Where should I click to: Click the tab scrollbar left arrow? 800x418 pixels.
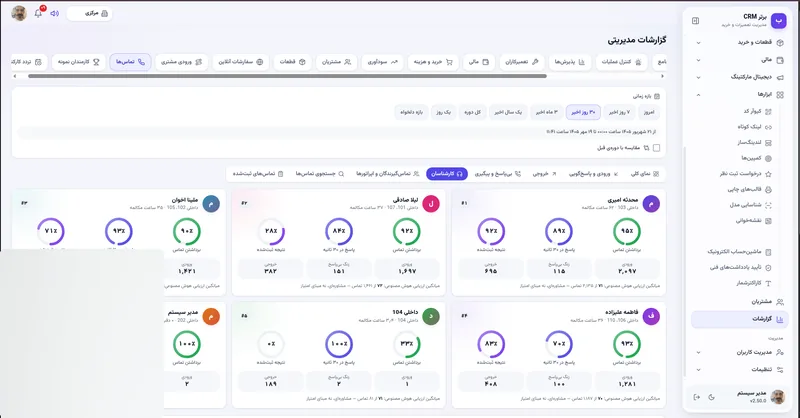15,77
